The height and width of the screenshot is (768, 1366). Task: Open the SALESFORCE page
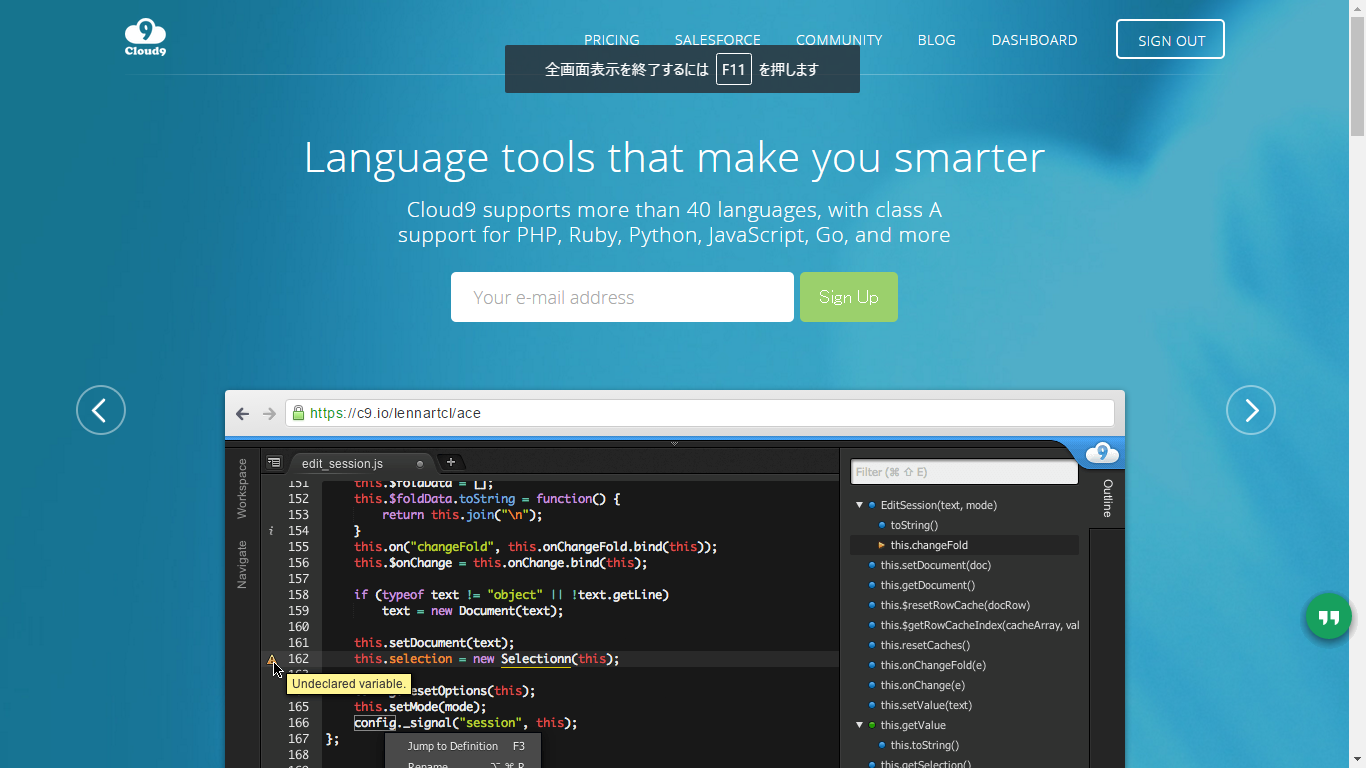coord(718,40)
